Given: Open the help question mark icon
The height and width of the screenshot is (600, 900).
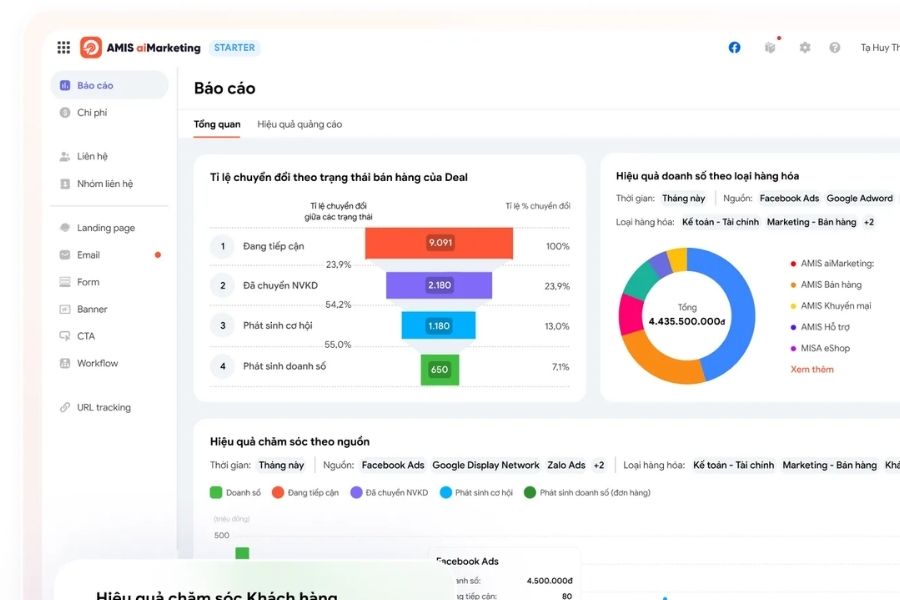Looking at the screenshot, I should tap(835, 48).
